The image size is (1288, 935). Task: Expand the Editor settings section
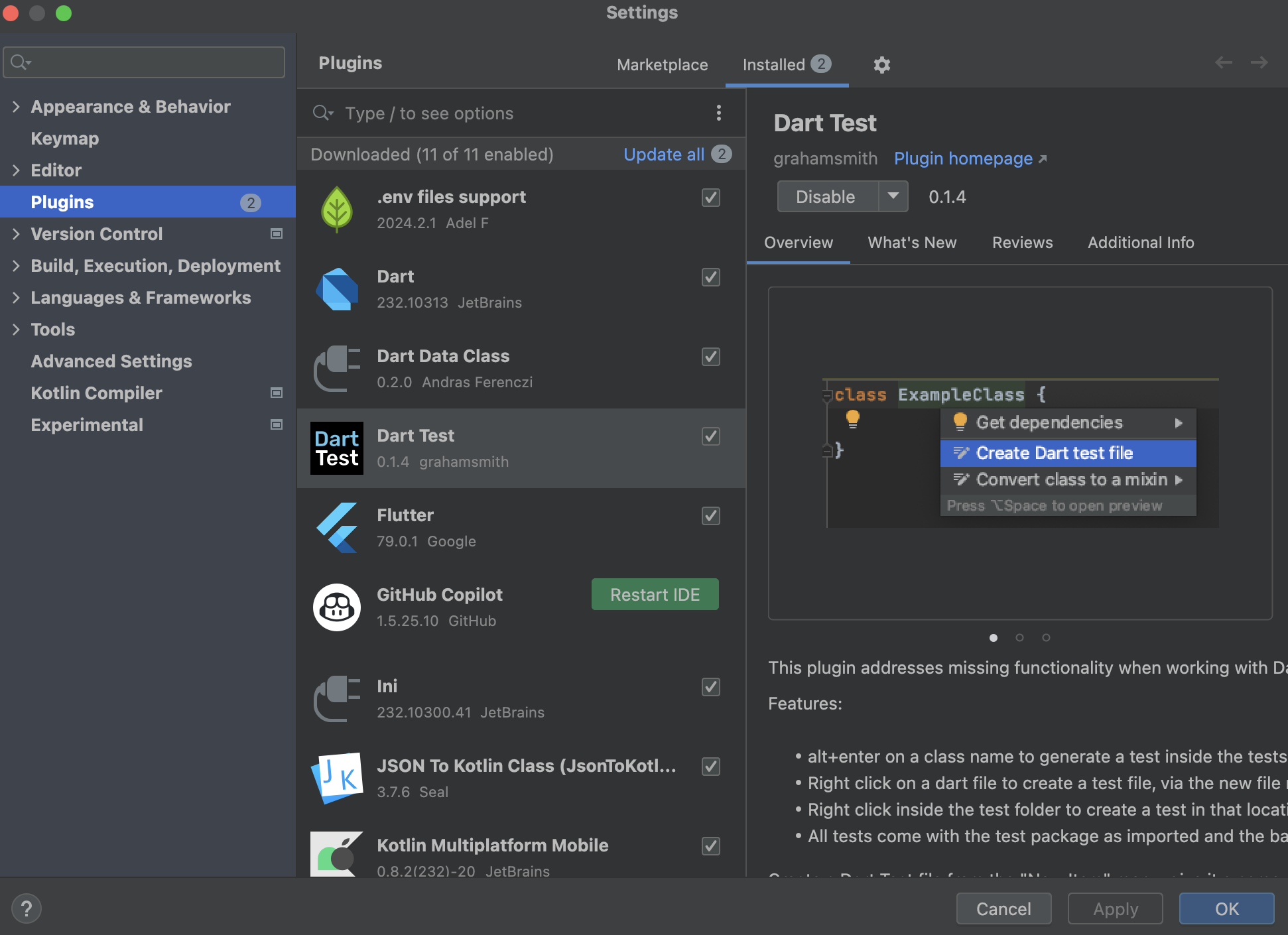(16, 170)
